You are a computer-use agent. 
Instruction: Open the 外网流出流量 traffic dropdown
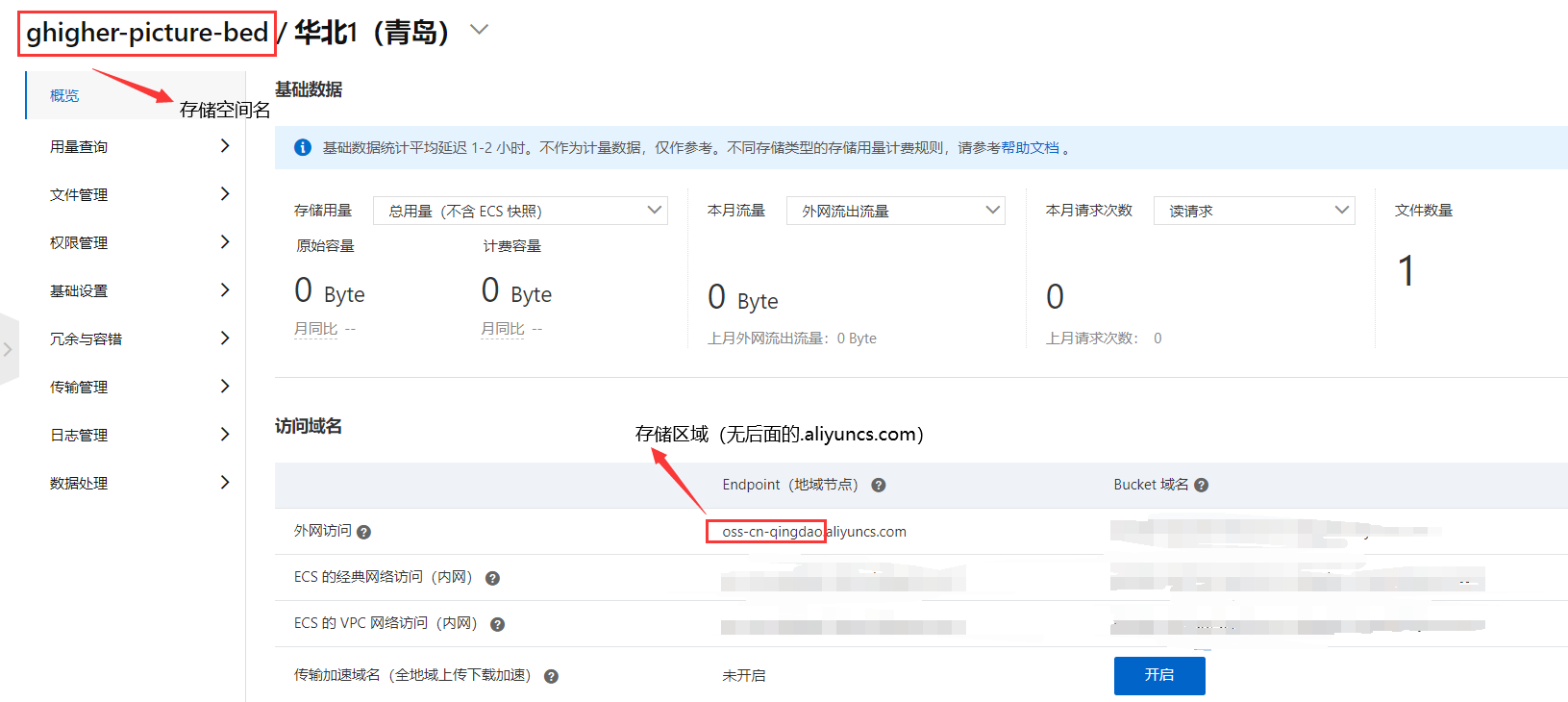(x=895, y=211)
